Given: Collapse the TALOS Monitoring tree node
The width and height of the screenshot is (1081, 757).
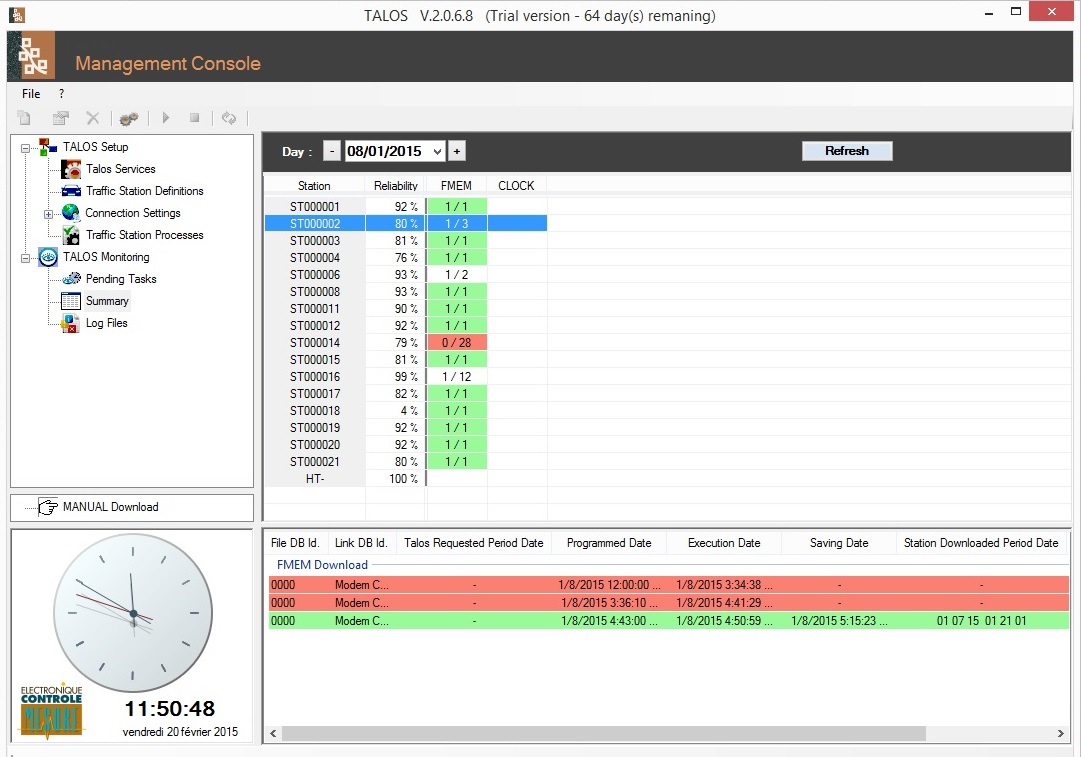Looking at the screenshot, I should click(26, 258).
